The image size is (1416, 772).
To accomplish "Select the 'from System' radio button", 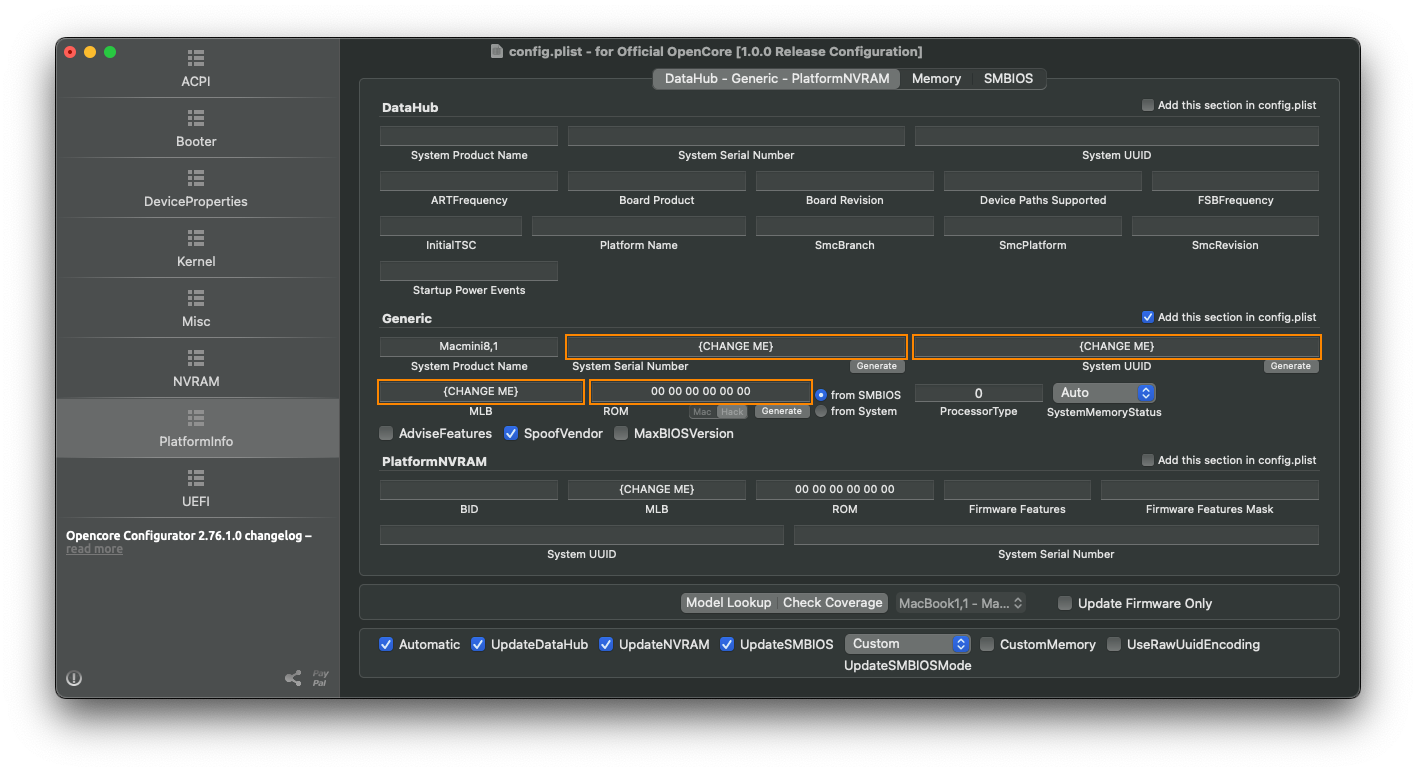I will click(x=821, y=411).
